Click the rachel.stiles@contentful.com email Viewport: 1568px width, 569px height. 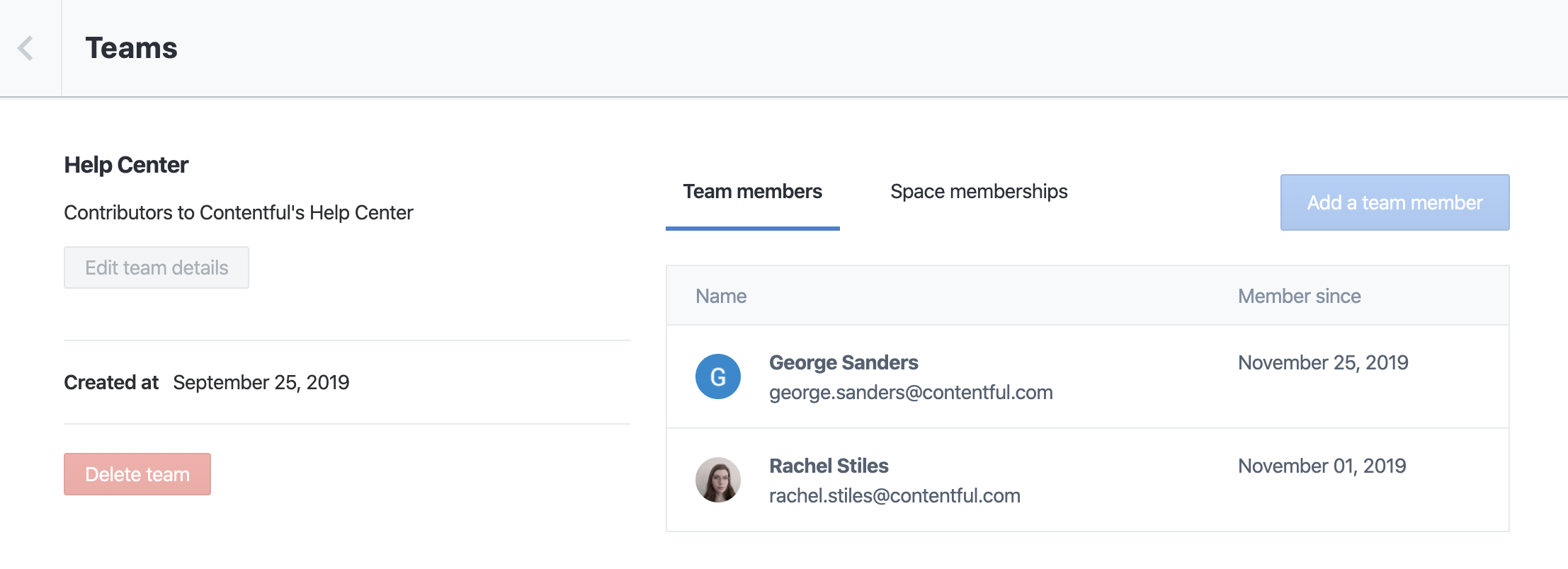(x=894, y=495)
